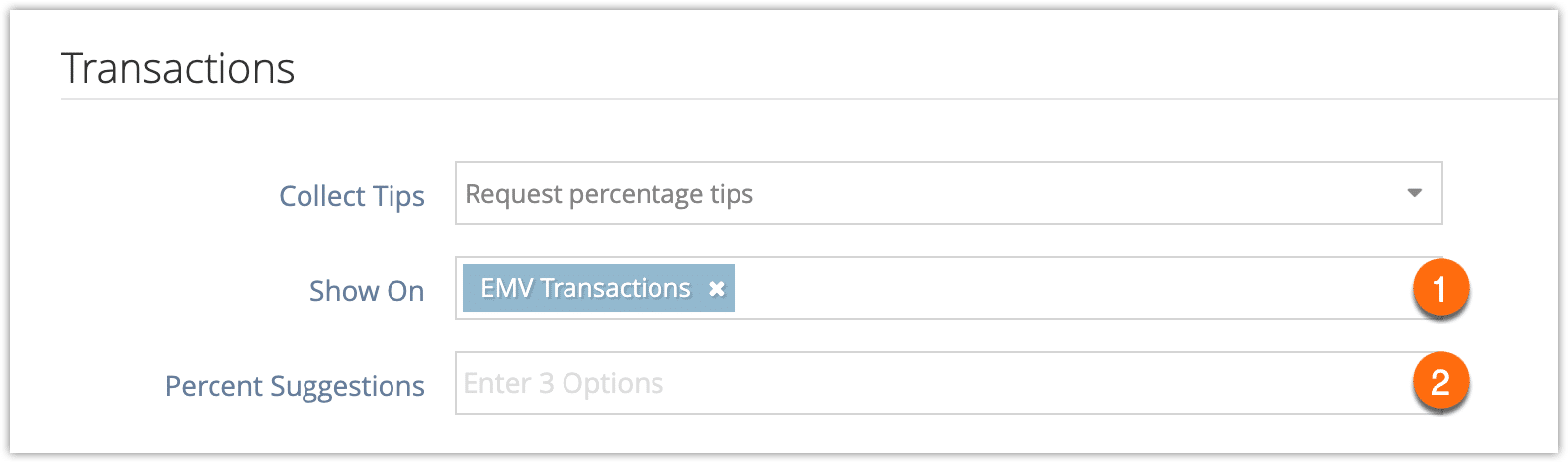This screenshot has width=1568, height=463.
Task: Click Enter 3 Options placeholder text
Action: click(x=564, y=383)
